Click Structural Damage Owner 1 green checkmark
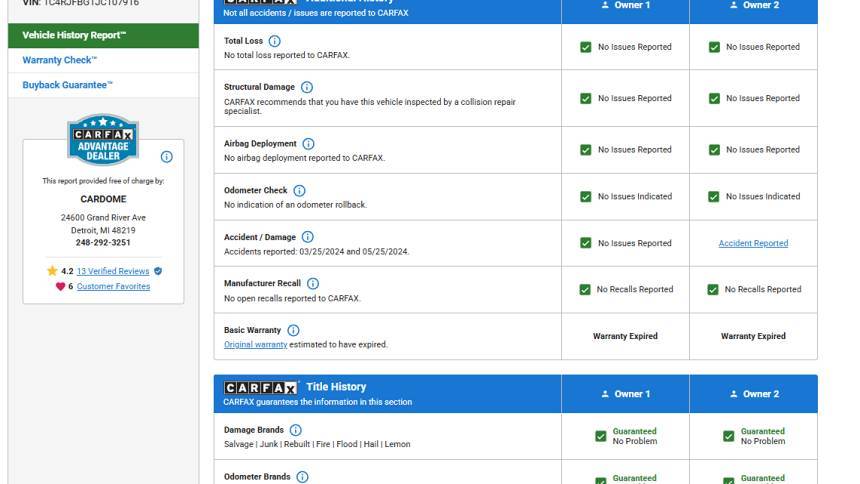This screenshot has width=860, height=484. click(586, 98)
